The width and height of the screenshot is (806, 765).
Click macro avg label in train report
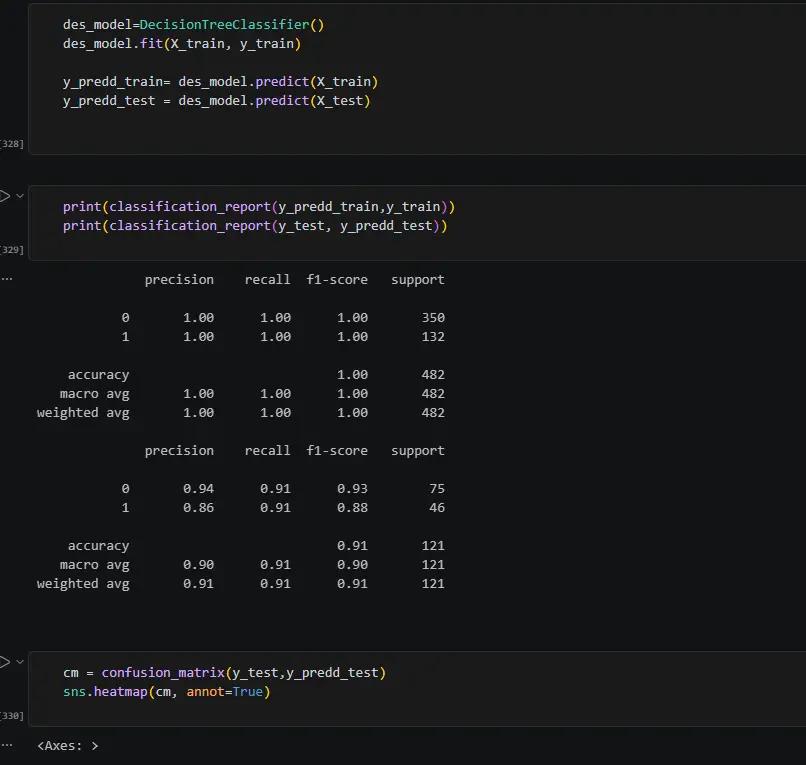pyautogui.click(x=95, y=394)
